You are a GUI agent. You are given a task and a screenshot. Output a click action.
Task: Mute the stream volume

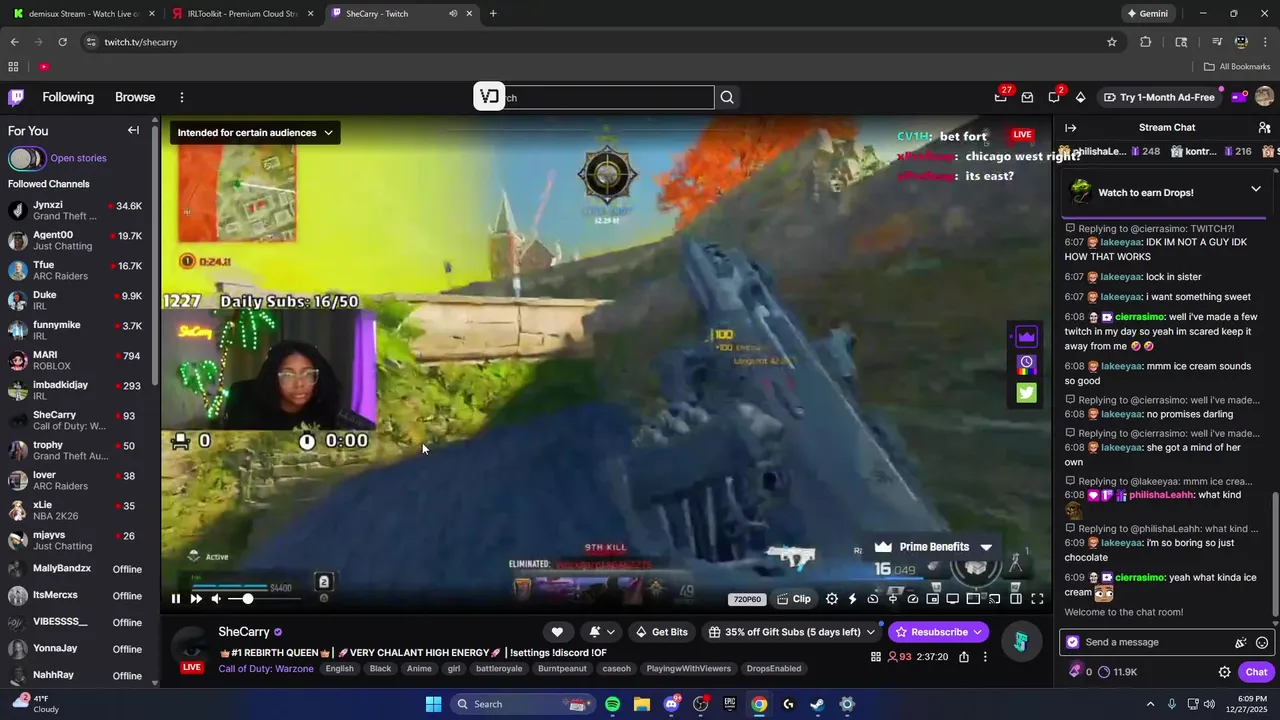(216, 599)
